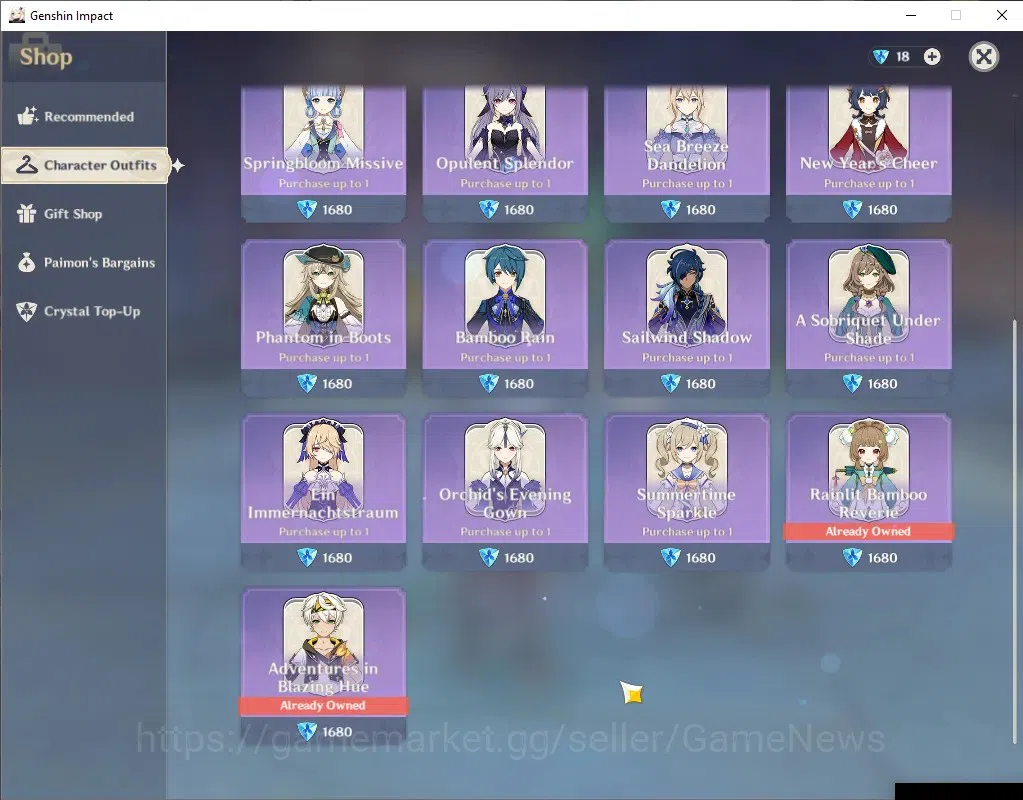1023x800 pixels.
Task: Click the 1680 price under Phantom in Boots
Action: point(337,384)
